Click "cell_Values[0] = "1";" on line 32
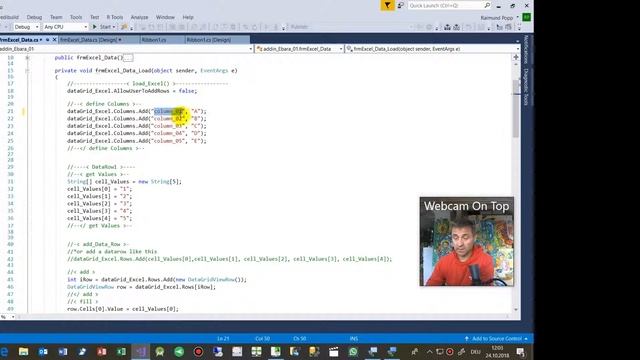Screen dimensions: 640x360 pos(100,189)
